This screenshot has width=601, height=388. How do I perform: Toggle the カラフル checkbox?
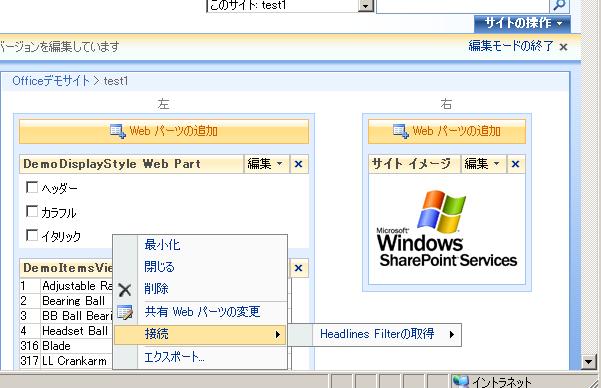32,211
